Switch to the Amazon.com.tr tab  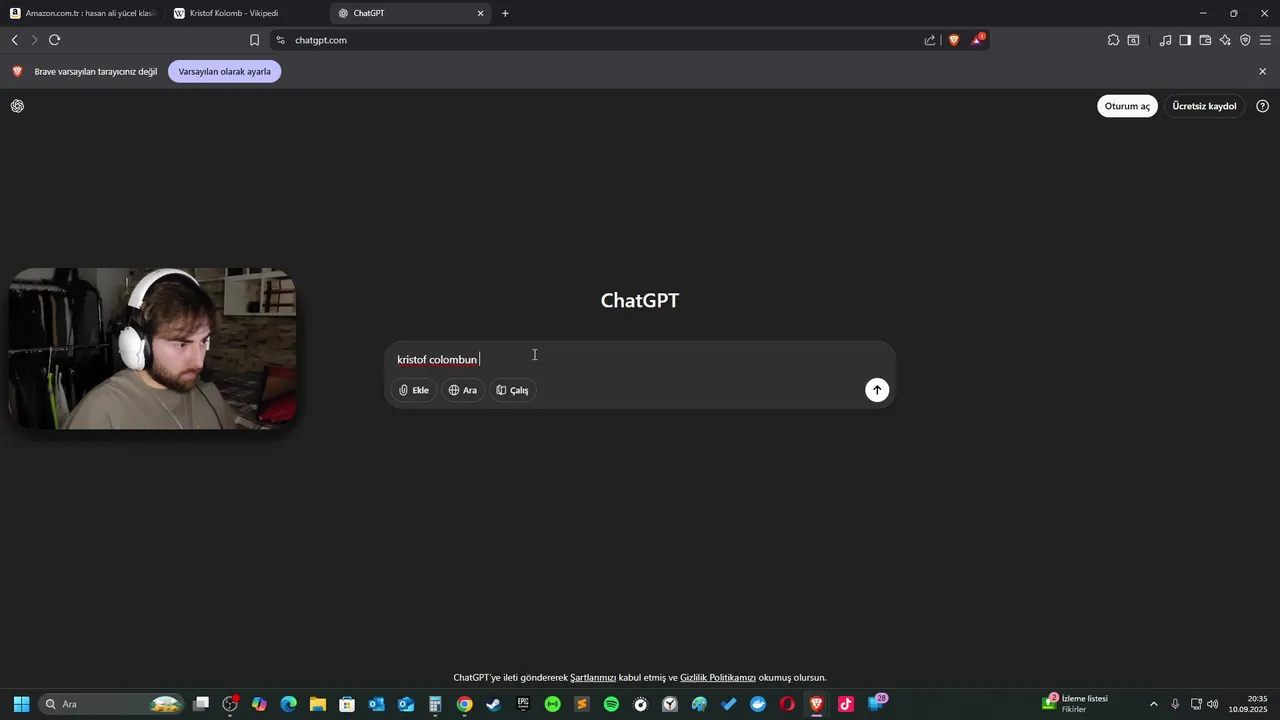83,13
